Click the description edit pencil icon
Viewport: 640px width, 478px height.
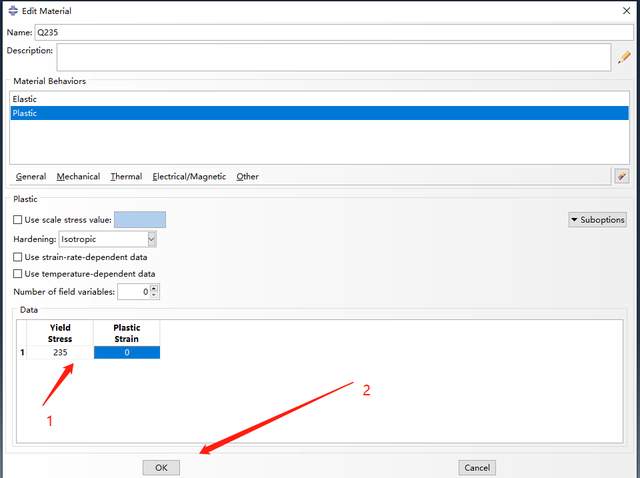coord(624,58)
